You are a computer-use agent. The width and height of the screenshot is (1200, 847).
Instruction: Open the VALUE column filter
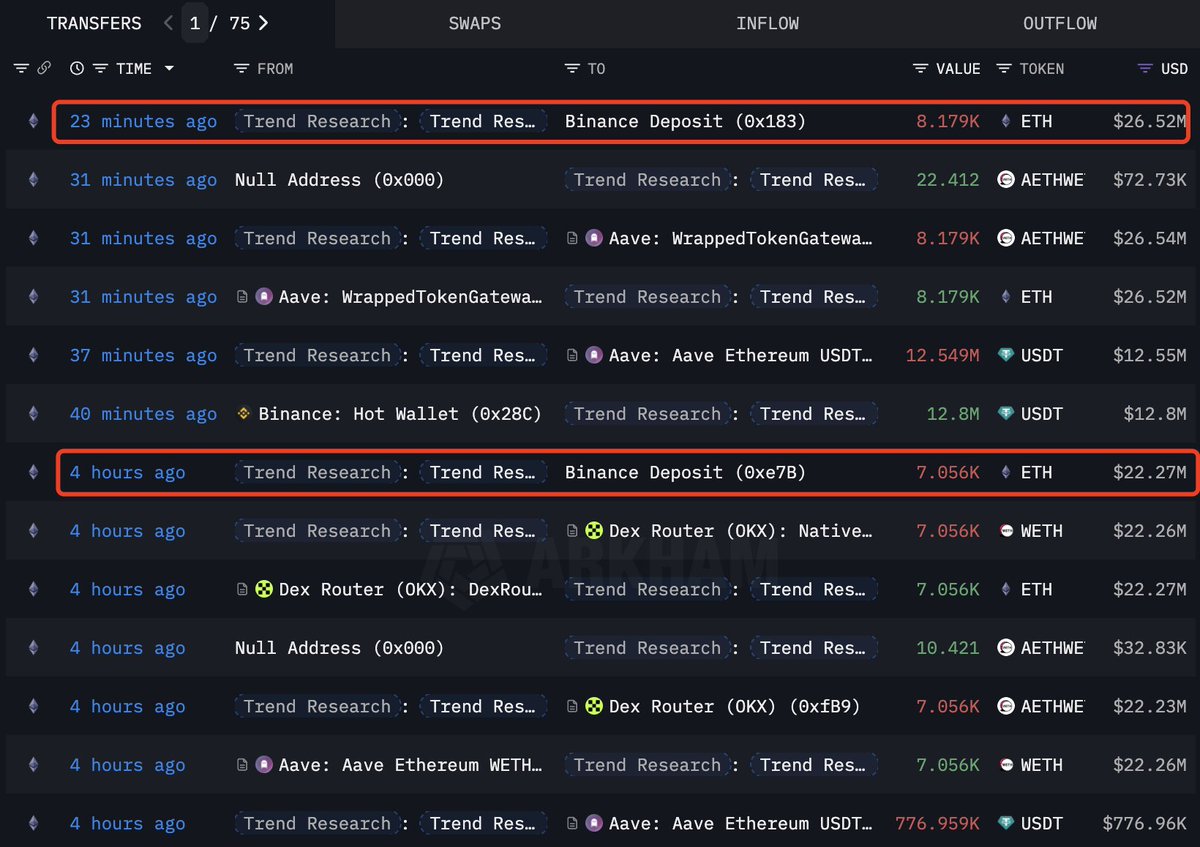click(x=921, y=69)
